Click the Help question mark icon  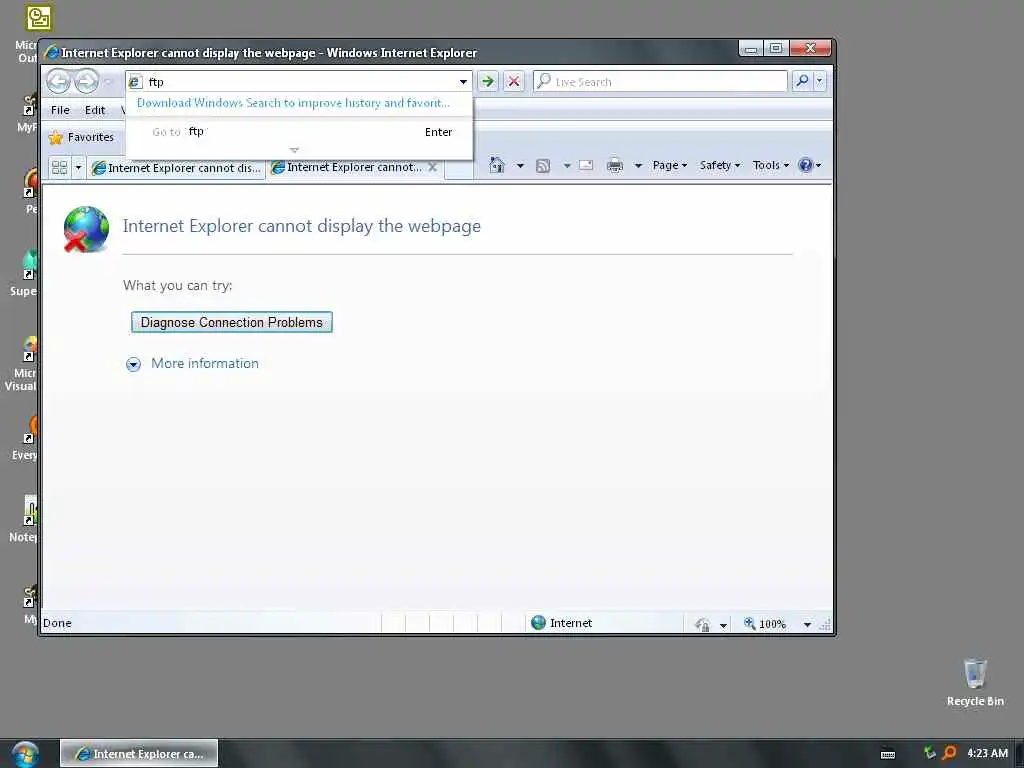pyautogui.click(x=805, y=165)
